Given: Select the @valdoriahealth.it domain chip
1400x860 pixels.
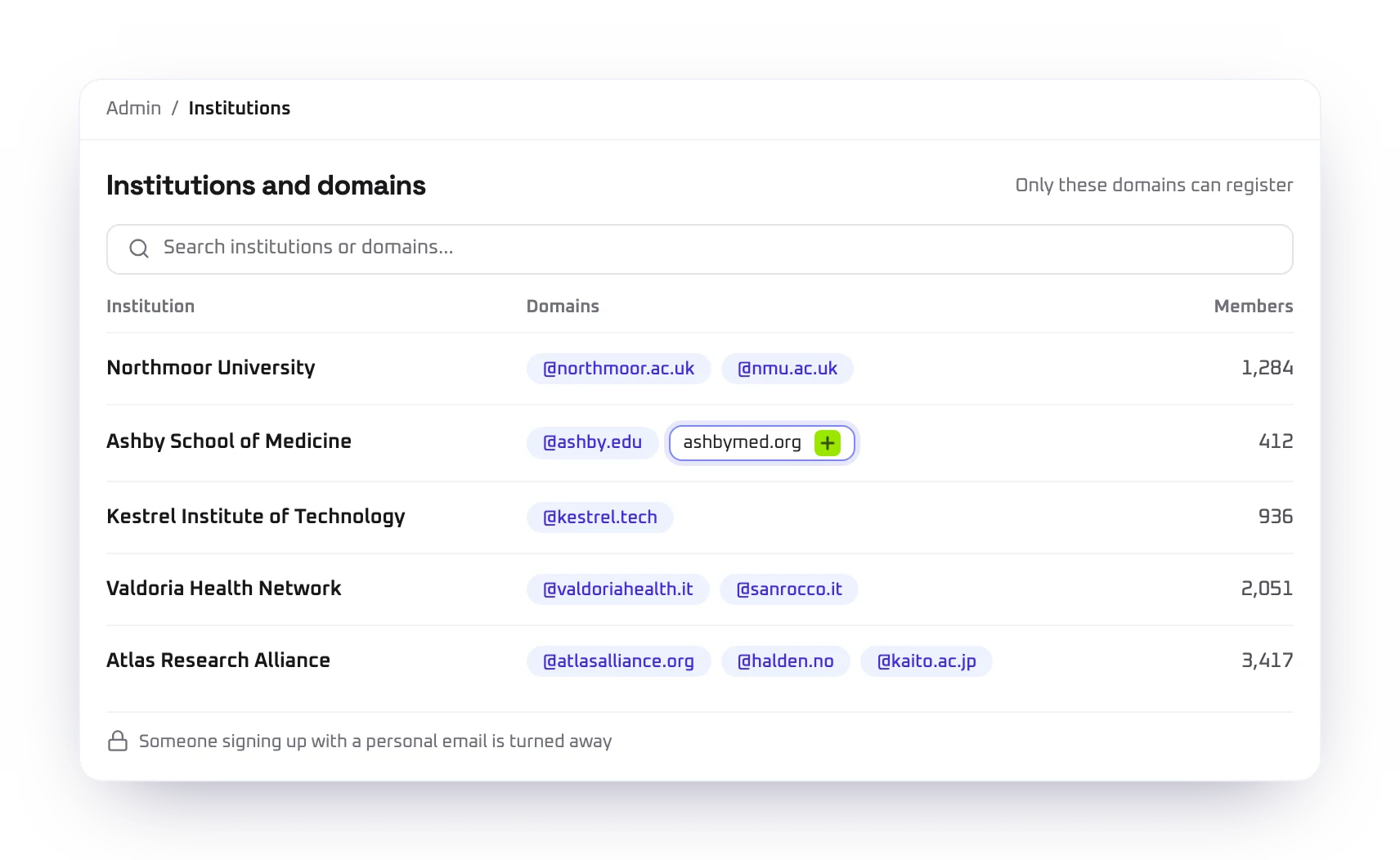Looking at the screenshot, I should click(x=618, y=589).
